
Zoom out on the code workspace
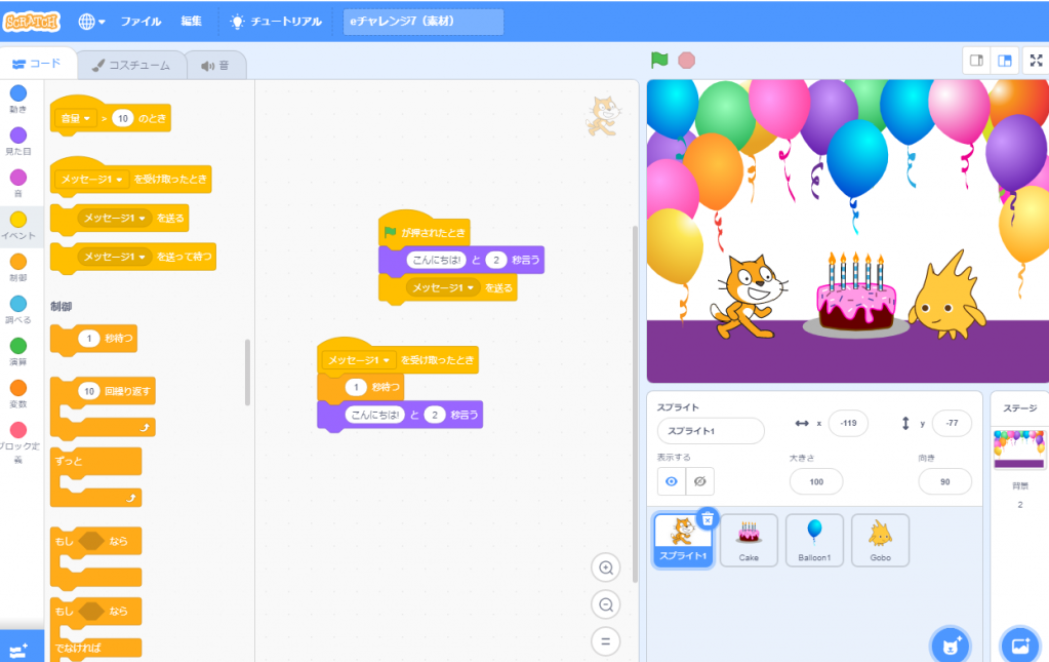pyautogui.click(x=605, y=605)
